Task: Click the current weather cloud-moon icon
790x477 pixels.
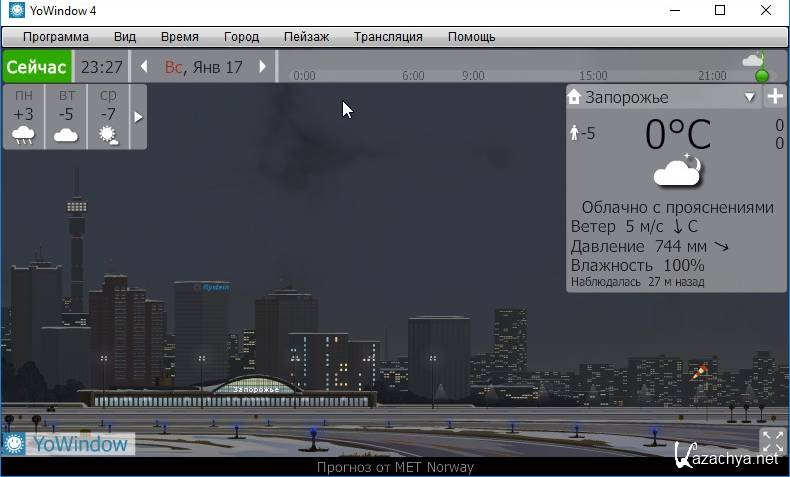Action: click(677, 171)
